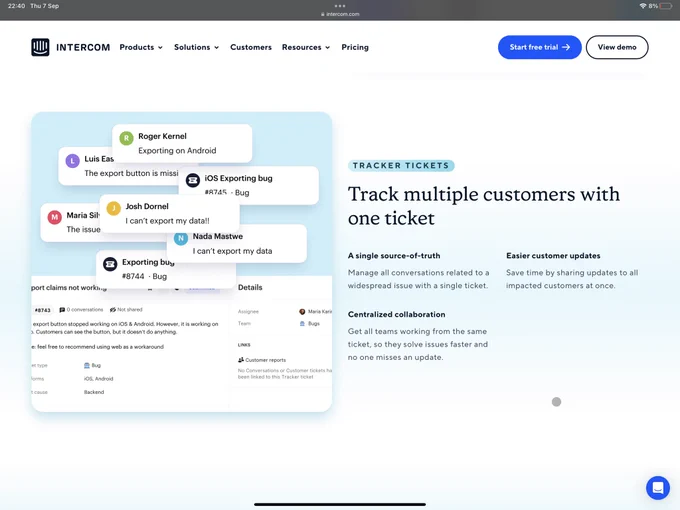Click Nada Mastwe's blue avatar
Viewport: 680px width, 510px height.
pyautogui.click(x=181, y=238)
